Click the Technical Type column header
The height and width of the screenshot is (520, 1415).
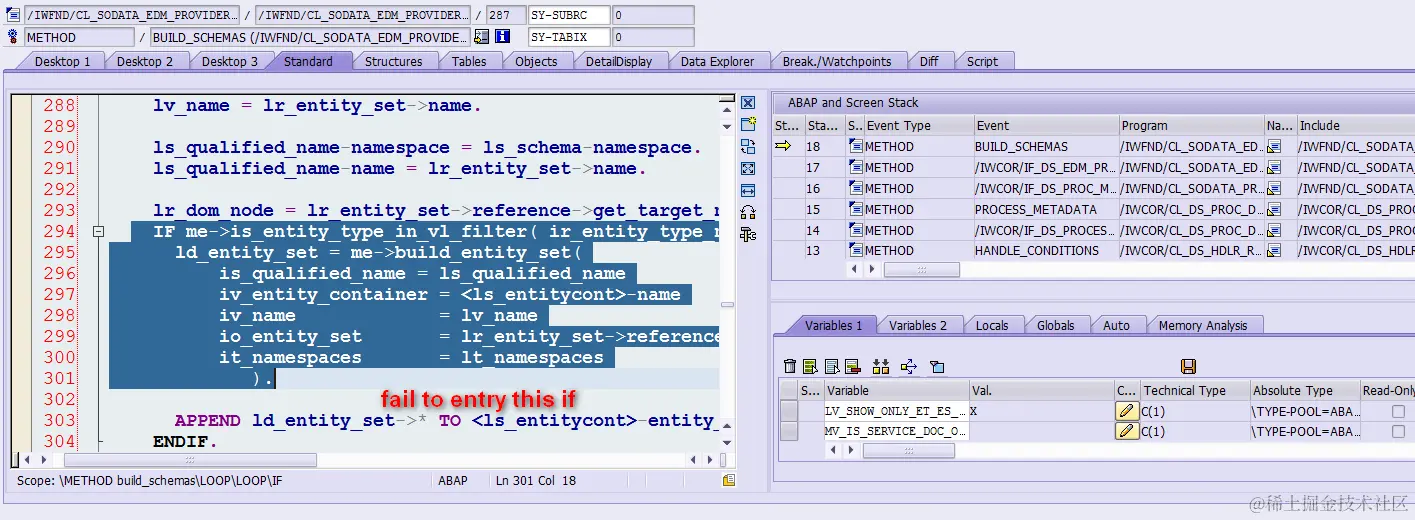1195,391
